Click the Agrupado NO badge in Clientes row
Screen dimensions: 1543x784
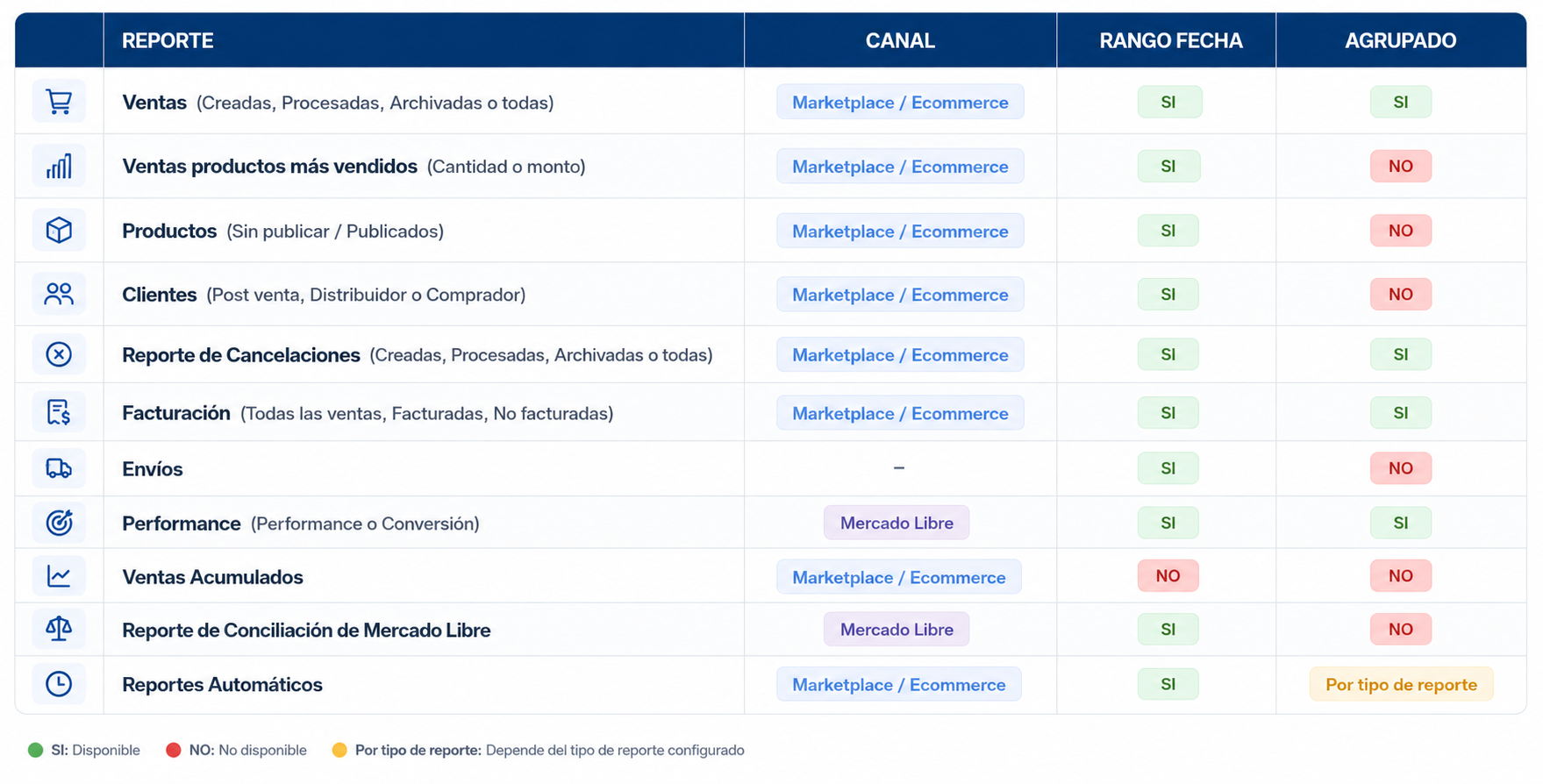[1401, 294]
